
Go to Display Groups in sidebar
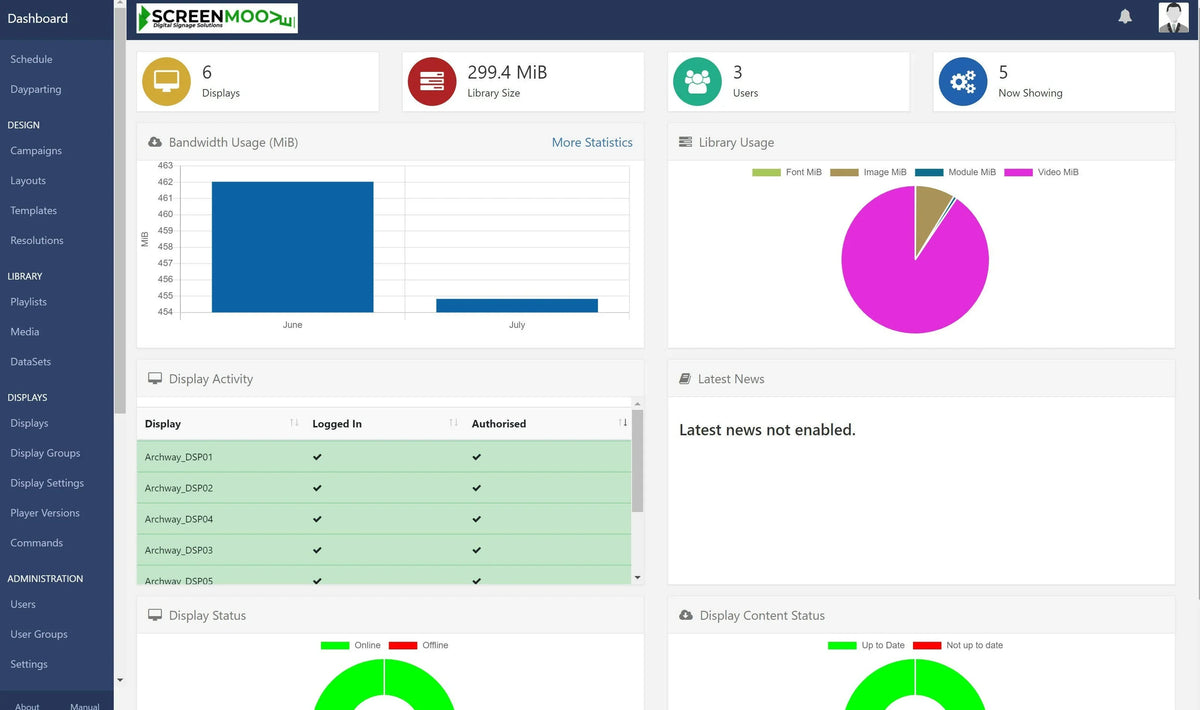point(45,453)
